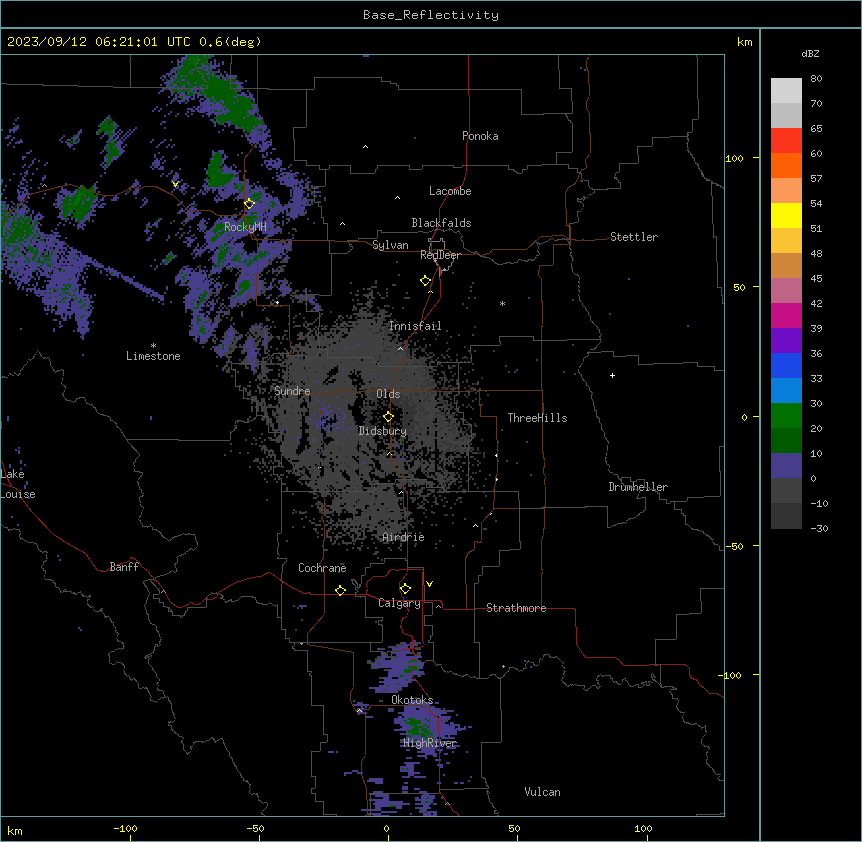Viewport: 862px width, 842px height.
Task: Click the HighRiver city label
Action: 430,743
